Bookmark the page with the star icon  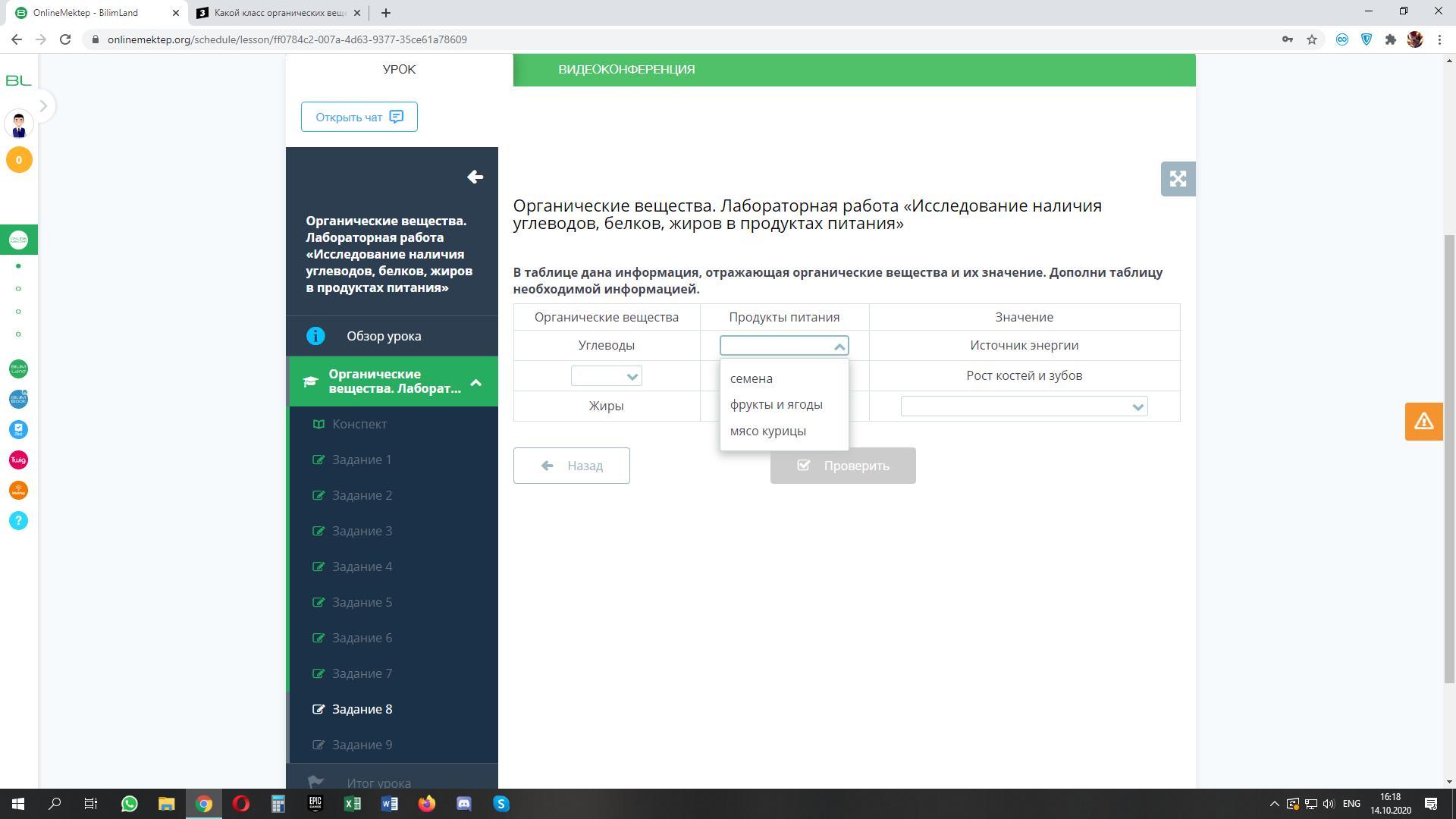(1311, 39)
